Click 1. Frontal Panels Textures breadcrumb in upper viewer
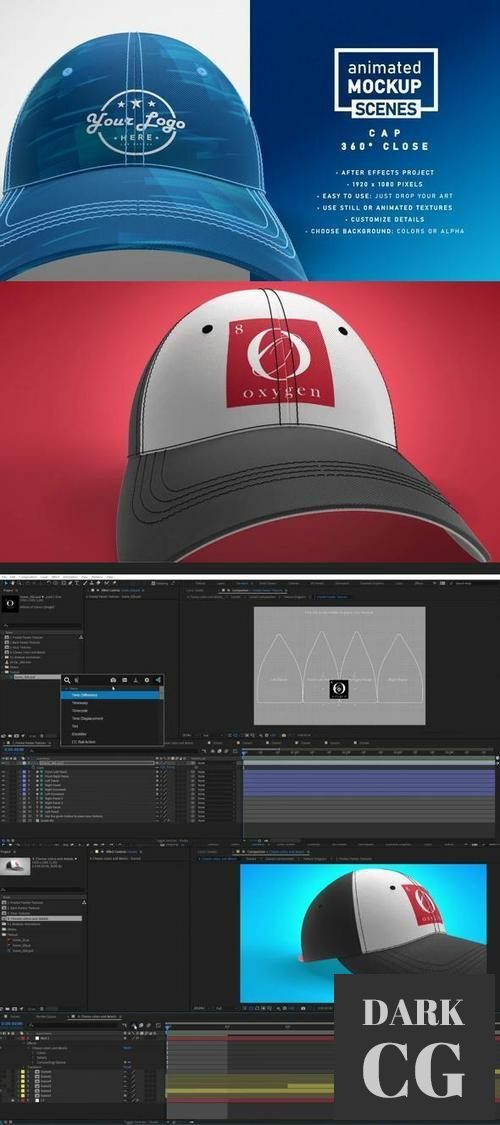Image resolution: width=500 pixels, height=1125 pixels. (334, 596)
